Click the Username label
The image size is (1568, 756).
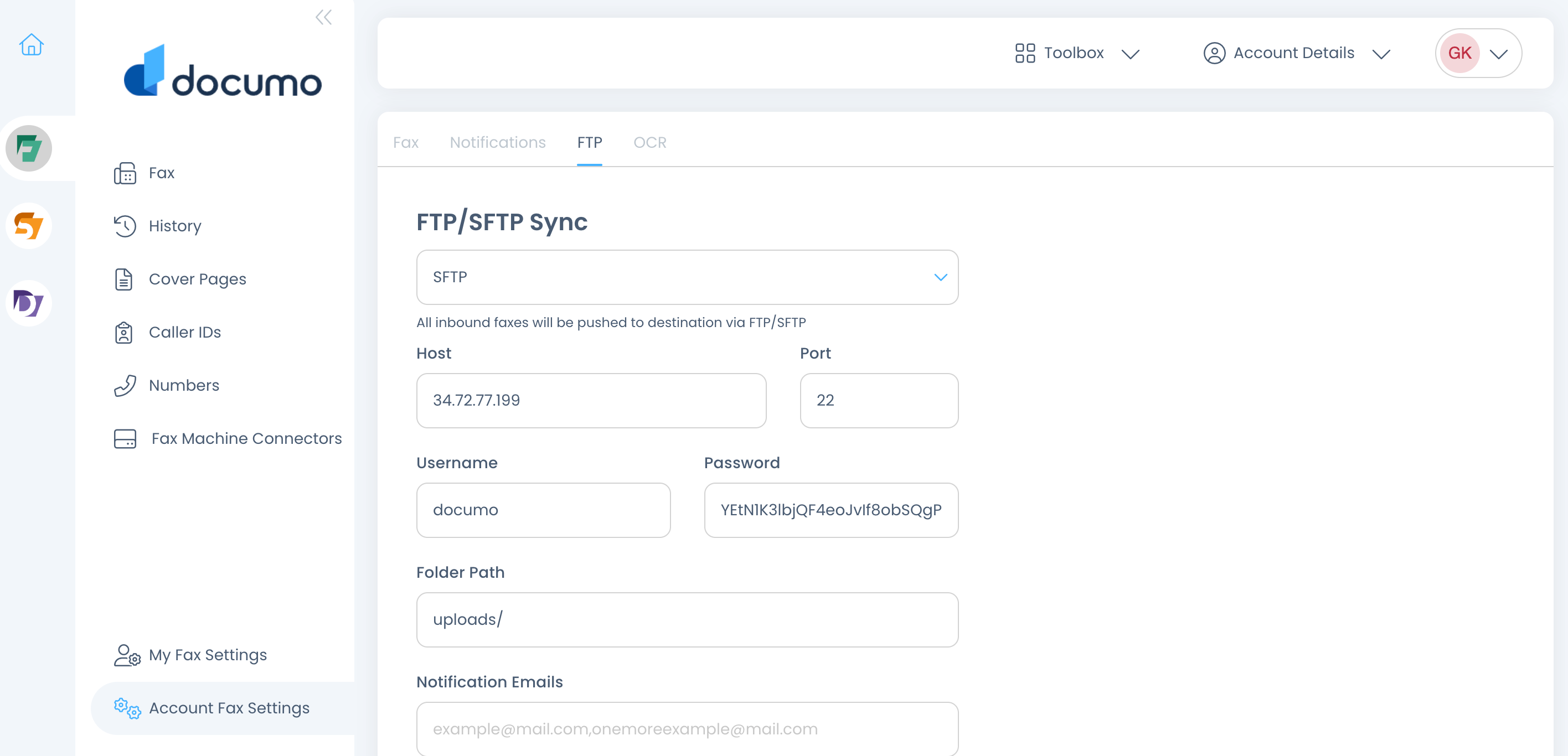[x=457, y=463]
